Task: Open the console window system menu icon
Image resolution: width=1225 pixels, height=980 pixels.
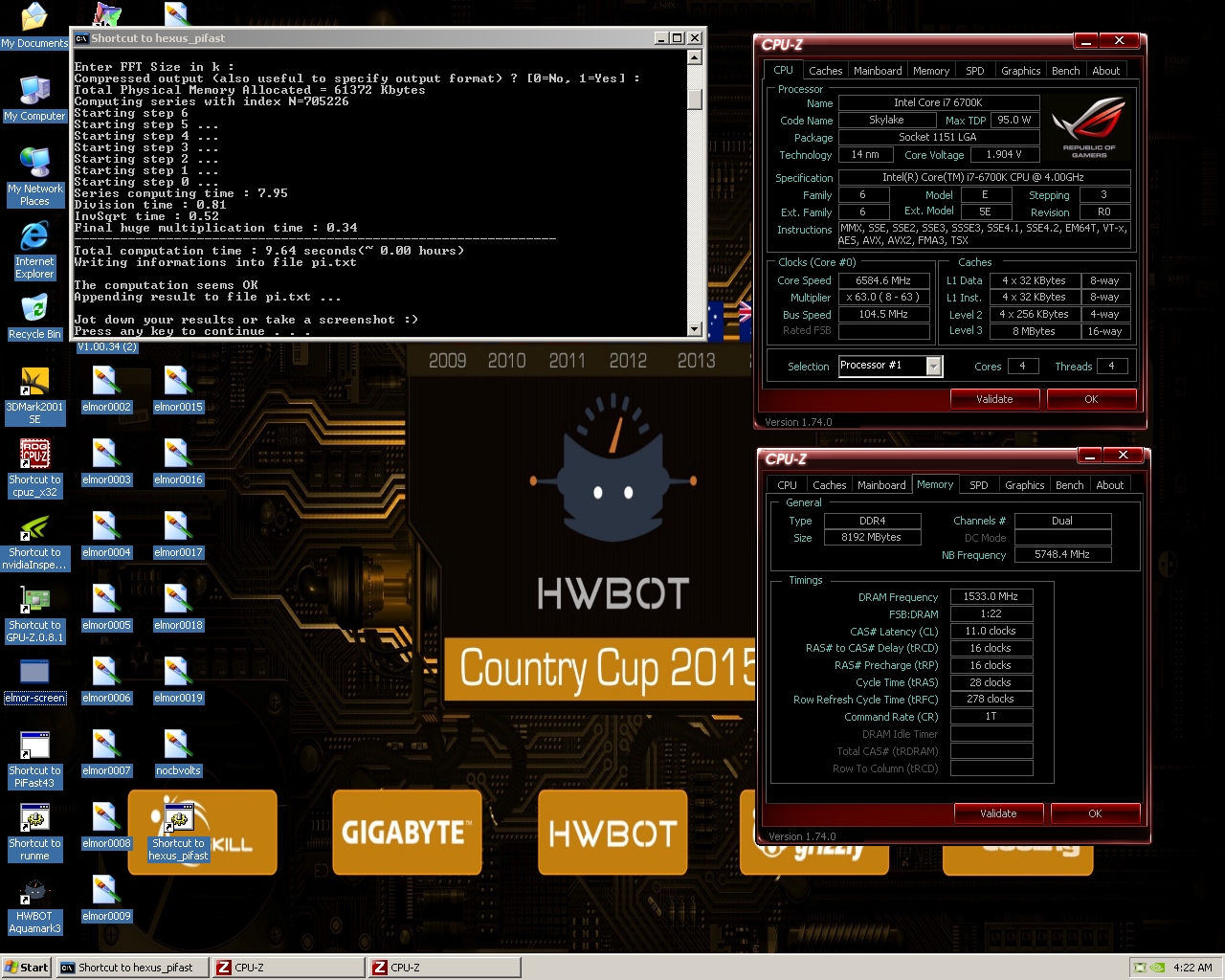Action: tap(82, 38)
